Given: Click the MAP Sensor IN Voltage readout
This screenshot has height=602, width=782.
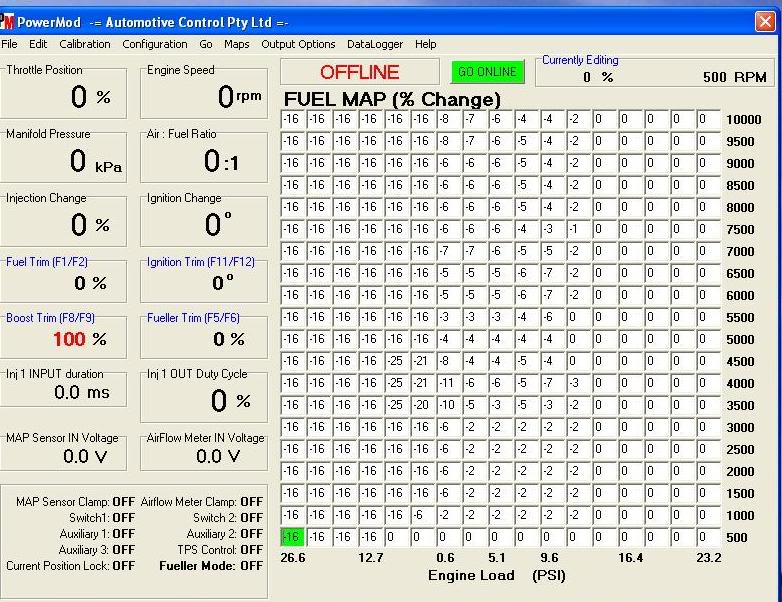Looking at the screenshot, I should pyautogui.click(x=85, y=456).
